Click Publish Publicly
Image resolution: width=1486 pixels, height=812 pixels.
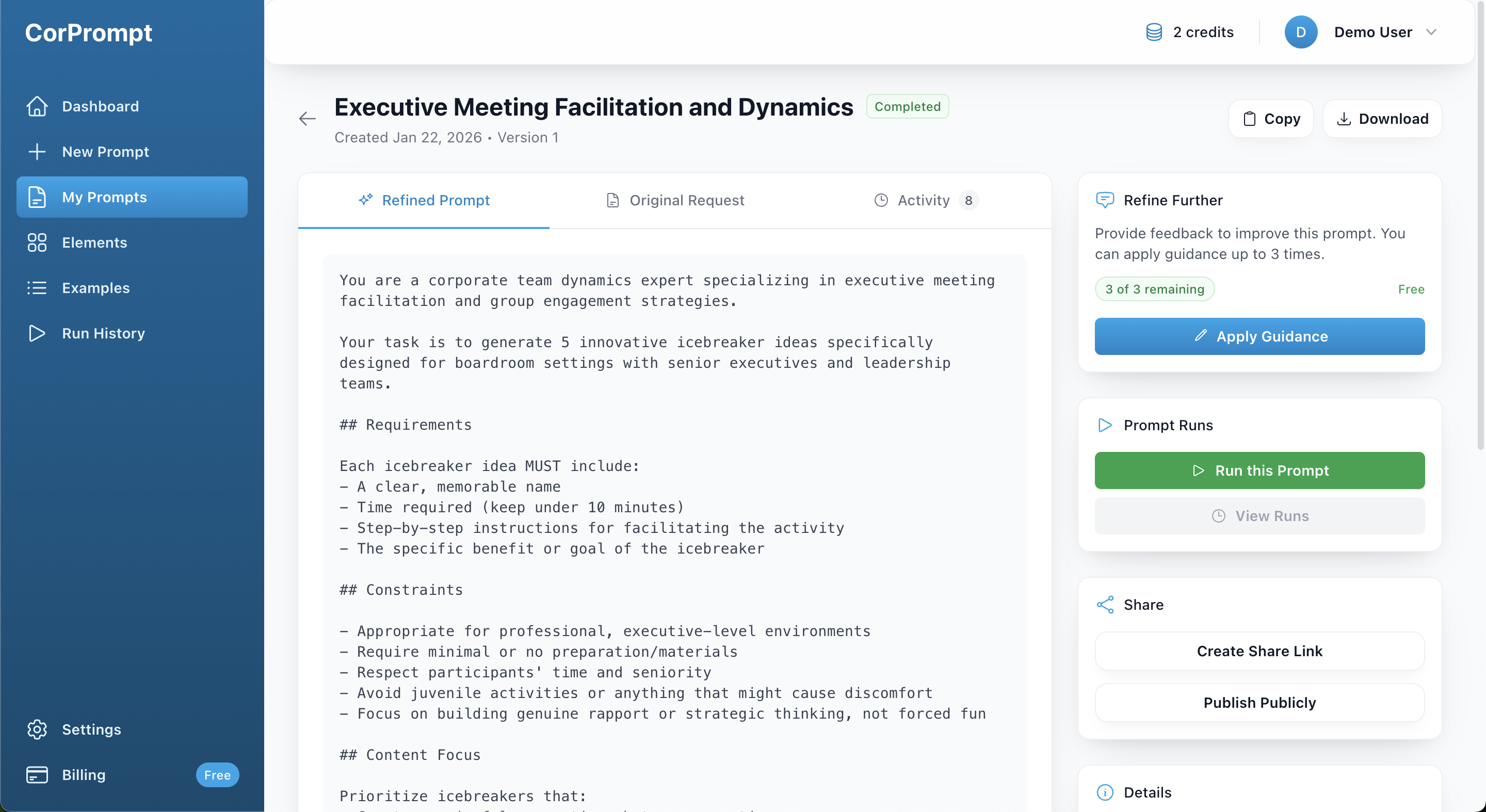coord(1259,703)
